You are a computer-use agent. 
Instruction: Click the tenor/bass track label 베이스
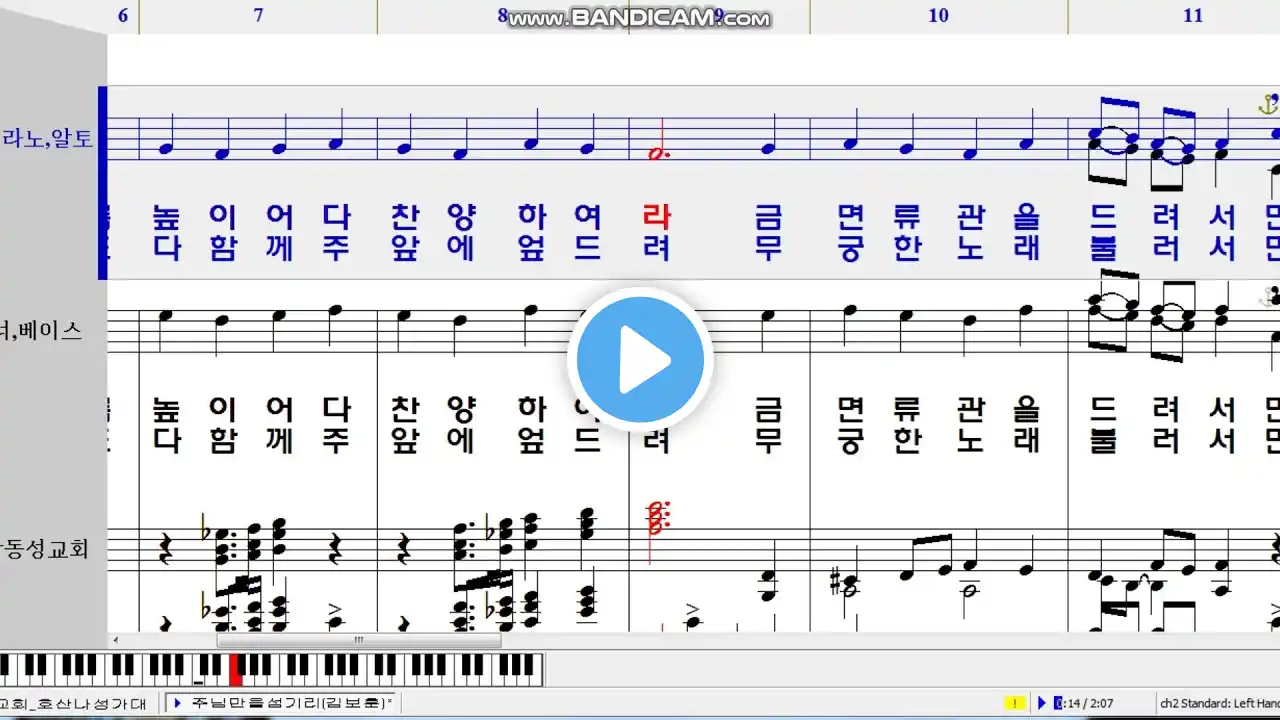click(x=42, y=330)
